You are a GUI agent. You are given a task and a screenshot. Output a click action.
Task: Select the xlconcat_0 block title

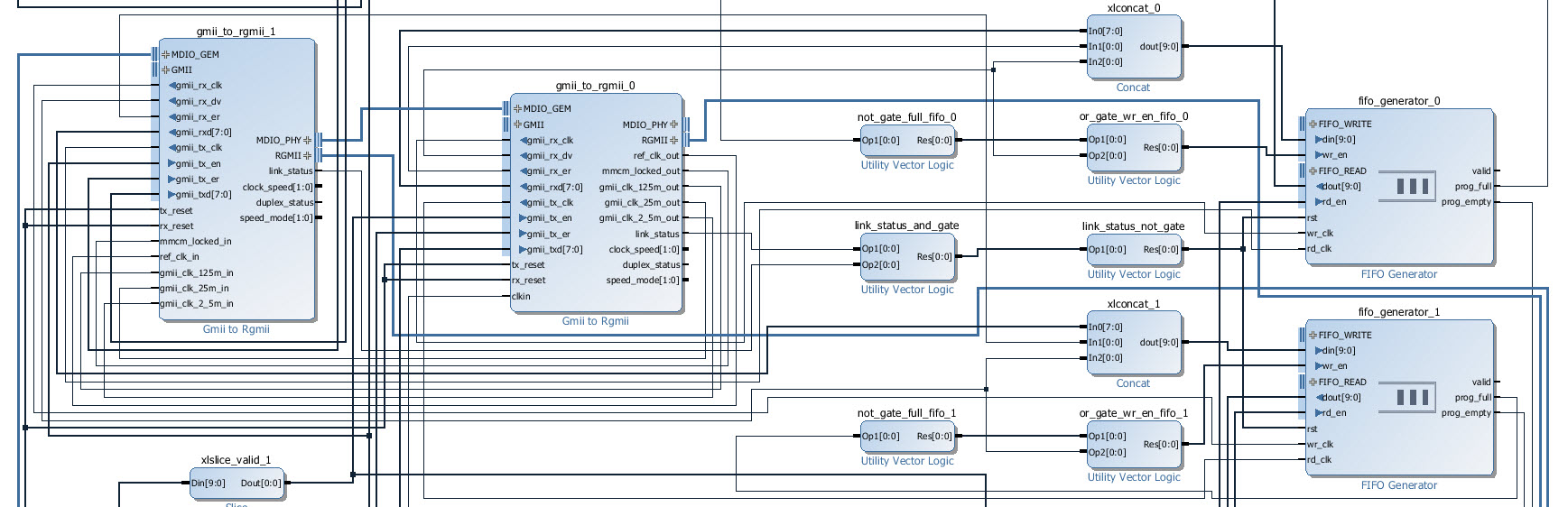[x=1134, y=8]
